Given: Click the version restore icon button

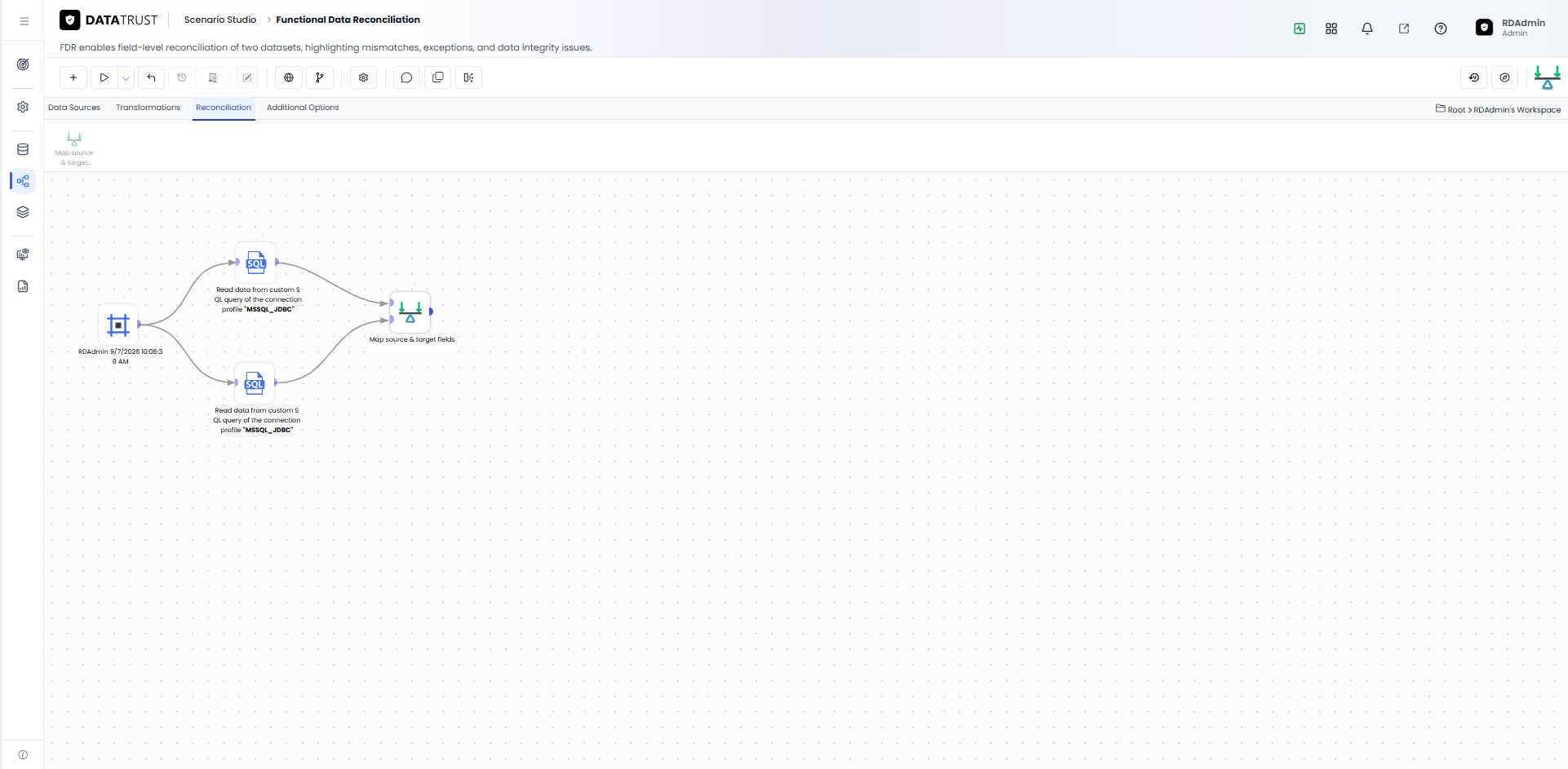Looking at the screenshot, I should tap(1474, 77).
